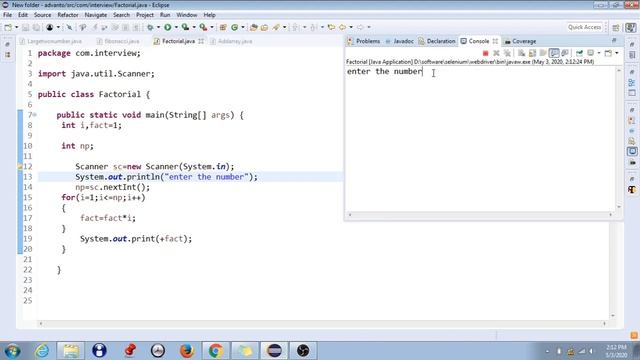Click the Open Type icon in toolbar

pyautogui.click(x=253, y=27)
